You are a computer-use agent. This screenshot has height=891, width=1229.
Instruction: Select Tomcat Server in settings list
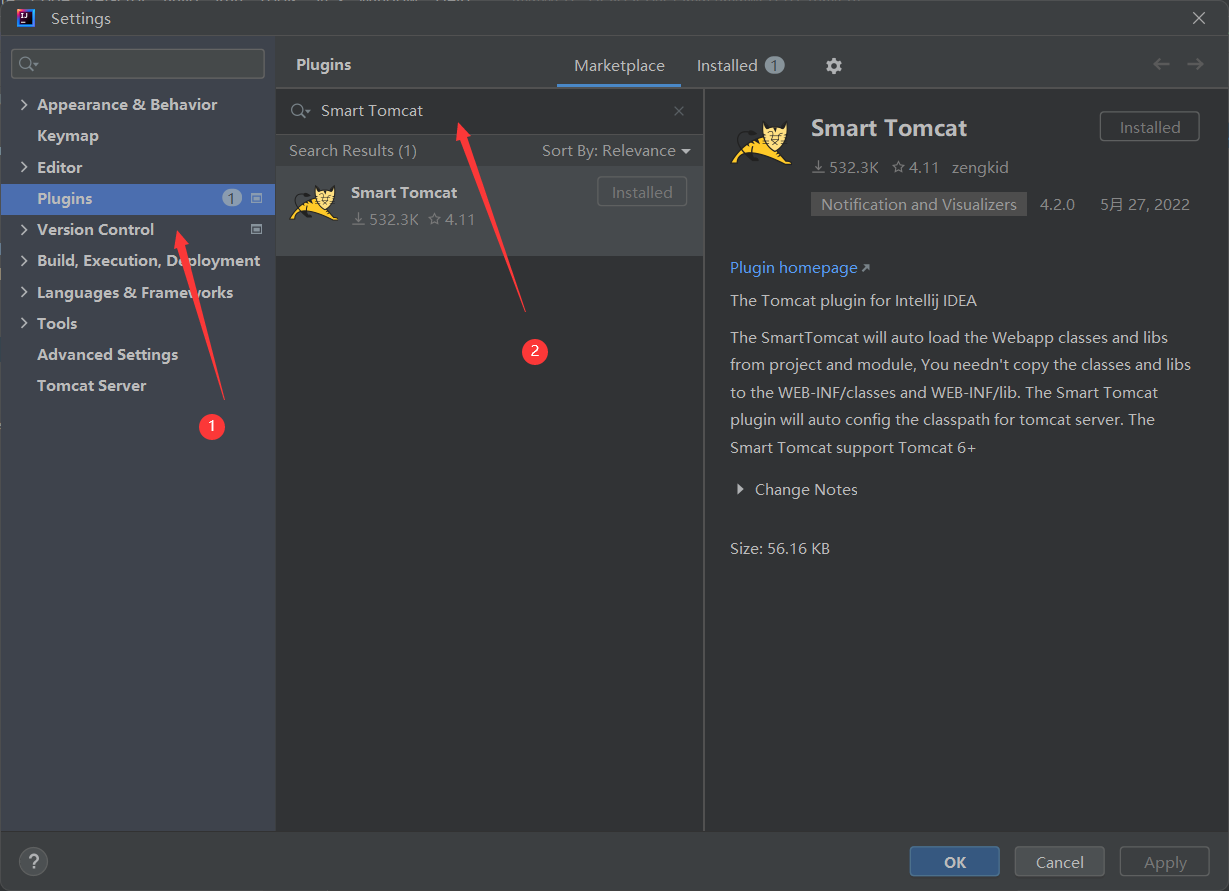coord(92,386)
